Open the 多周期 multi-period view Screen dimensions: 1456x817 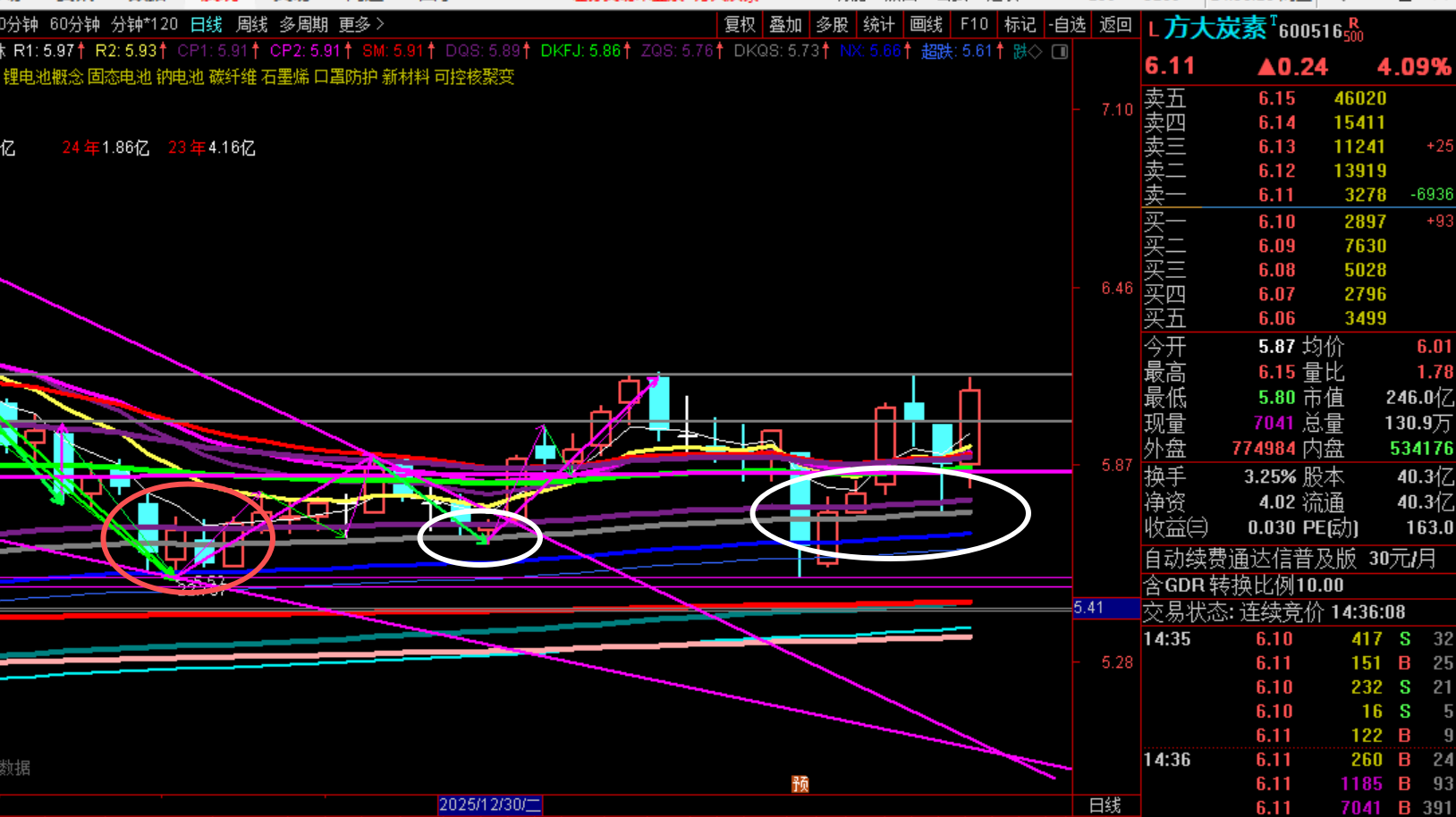click(304, 24)
